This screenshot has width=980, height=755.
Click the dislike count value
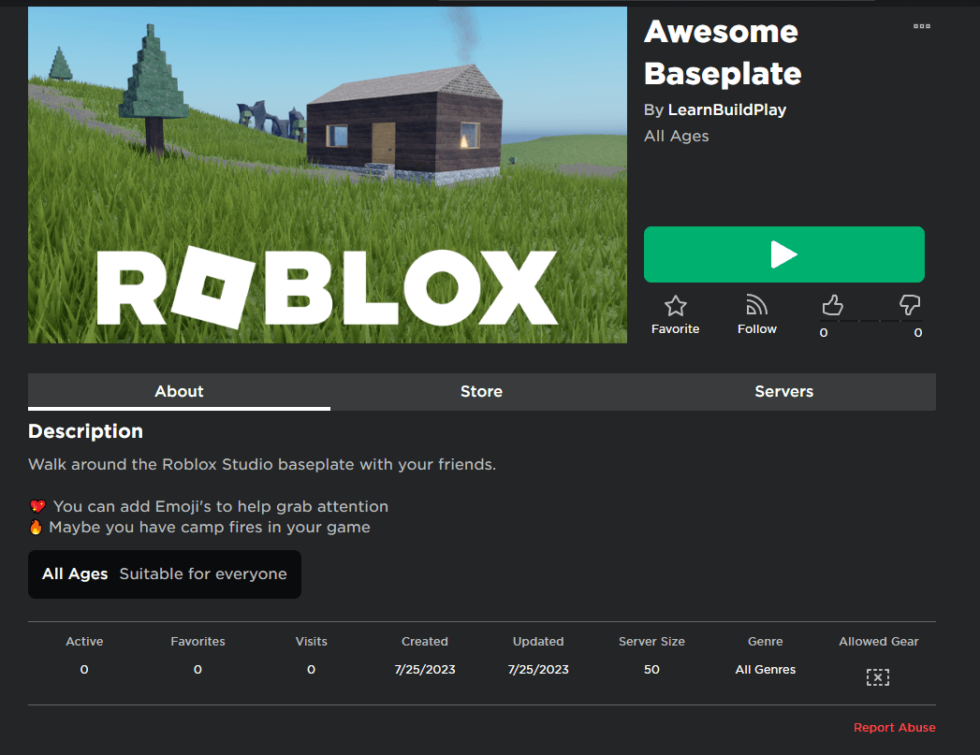coord(917,332)
